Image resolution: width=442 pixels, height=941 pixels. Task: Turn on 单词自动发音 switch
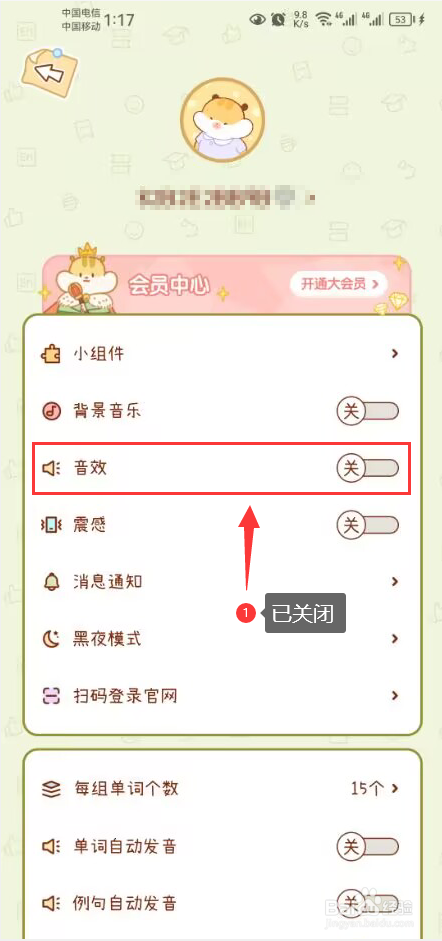click(368, 847)
